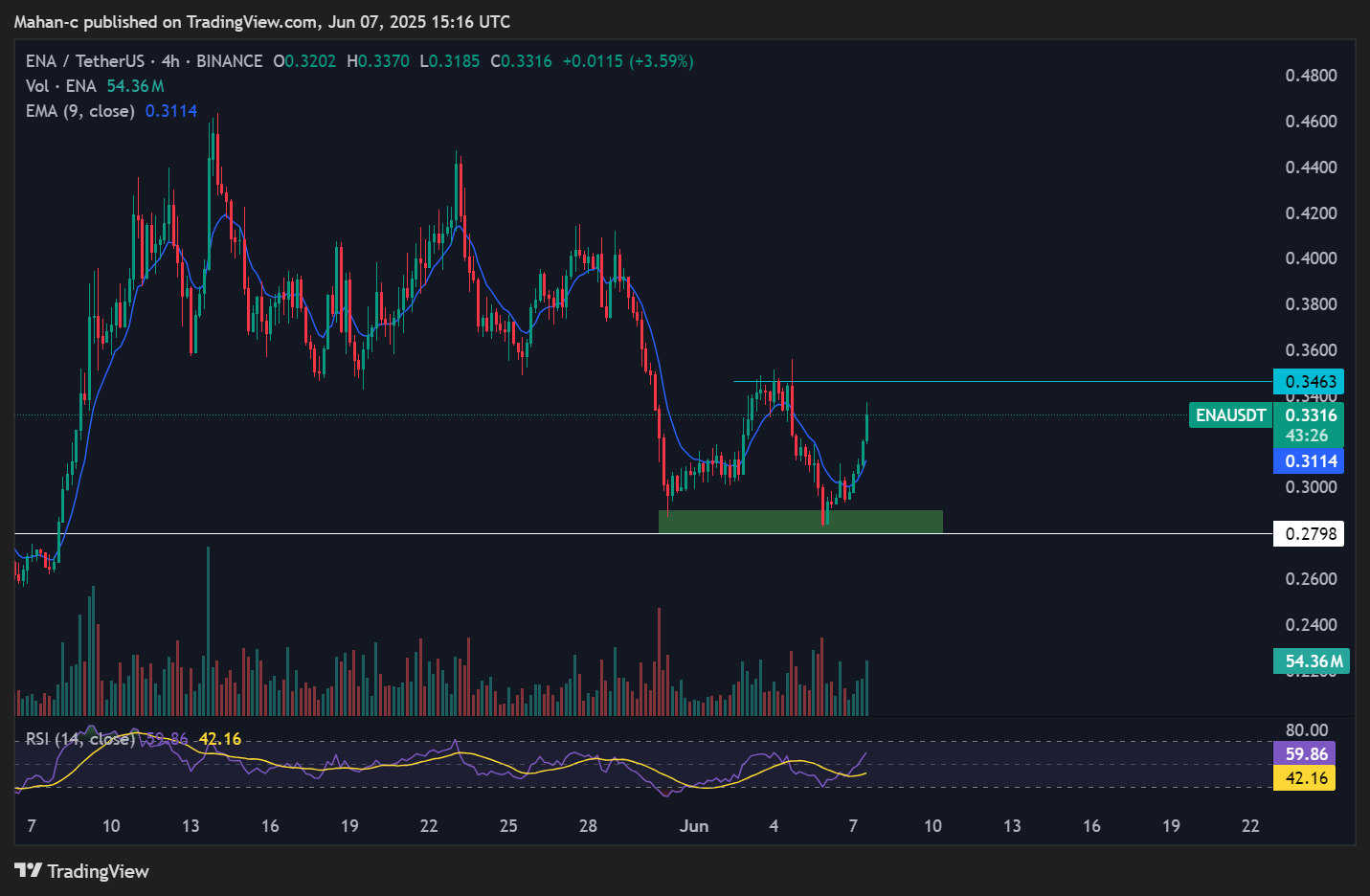Select the cyan horizontal resistance line
1370x896 pixels.
(x=1005, y=382)
